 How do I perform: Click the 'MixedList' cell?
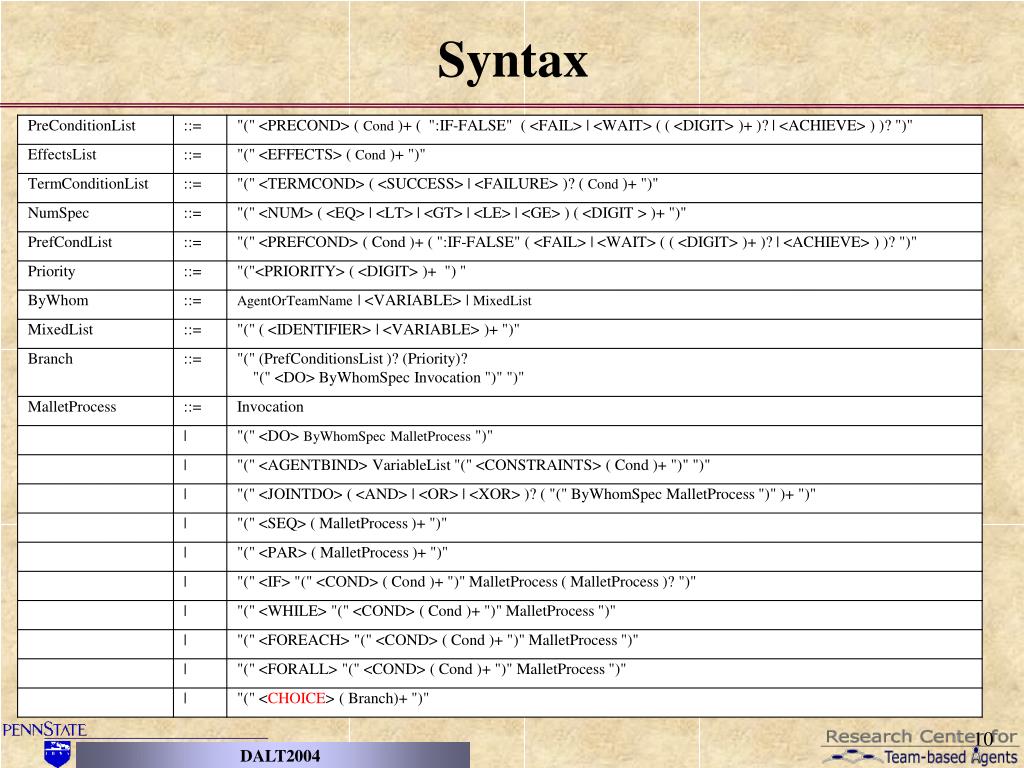(95, 334)
